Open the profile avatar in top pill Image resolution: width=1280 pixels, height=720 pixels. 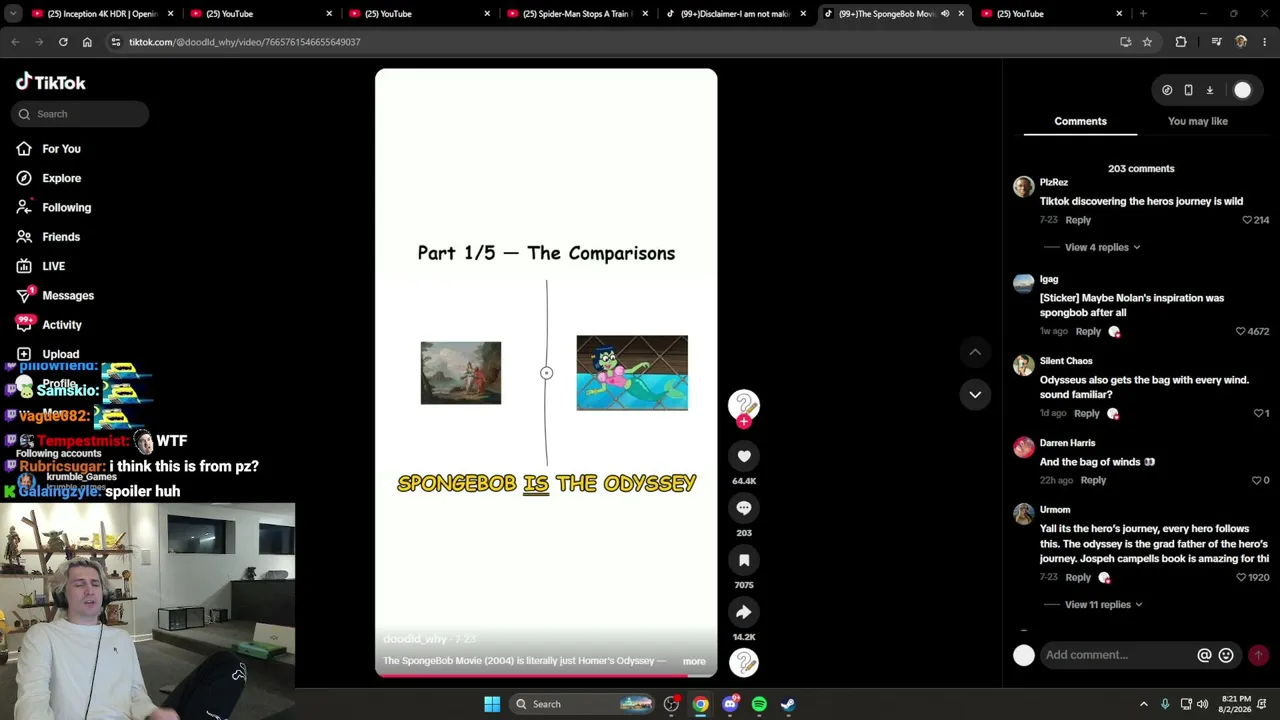click(1242, 90)
